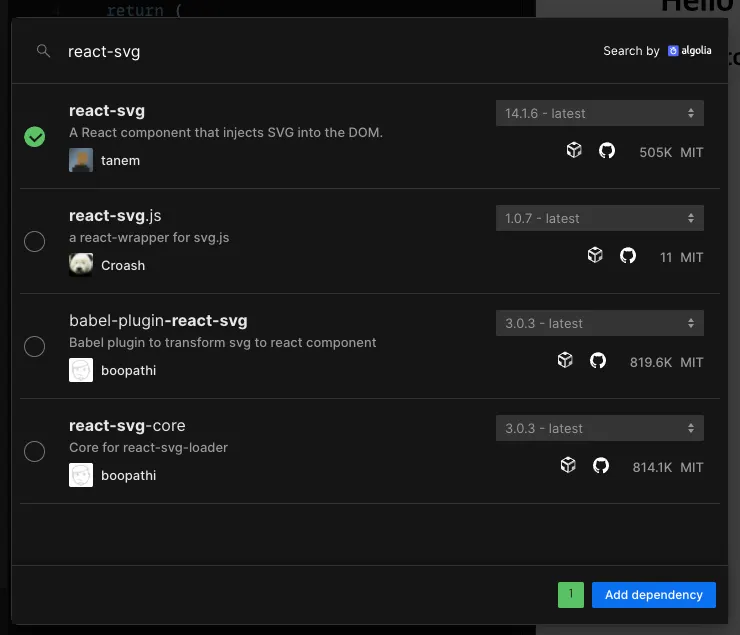Click boopathi name under babel-plugin-react-svg
This screenshot has height=635, width=740.
(128, 371)
